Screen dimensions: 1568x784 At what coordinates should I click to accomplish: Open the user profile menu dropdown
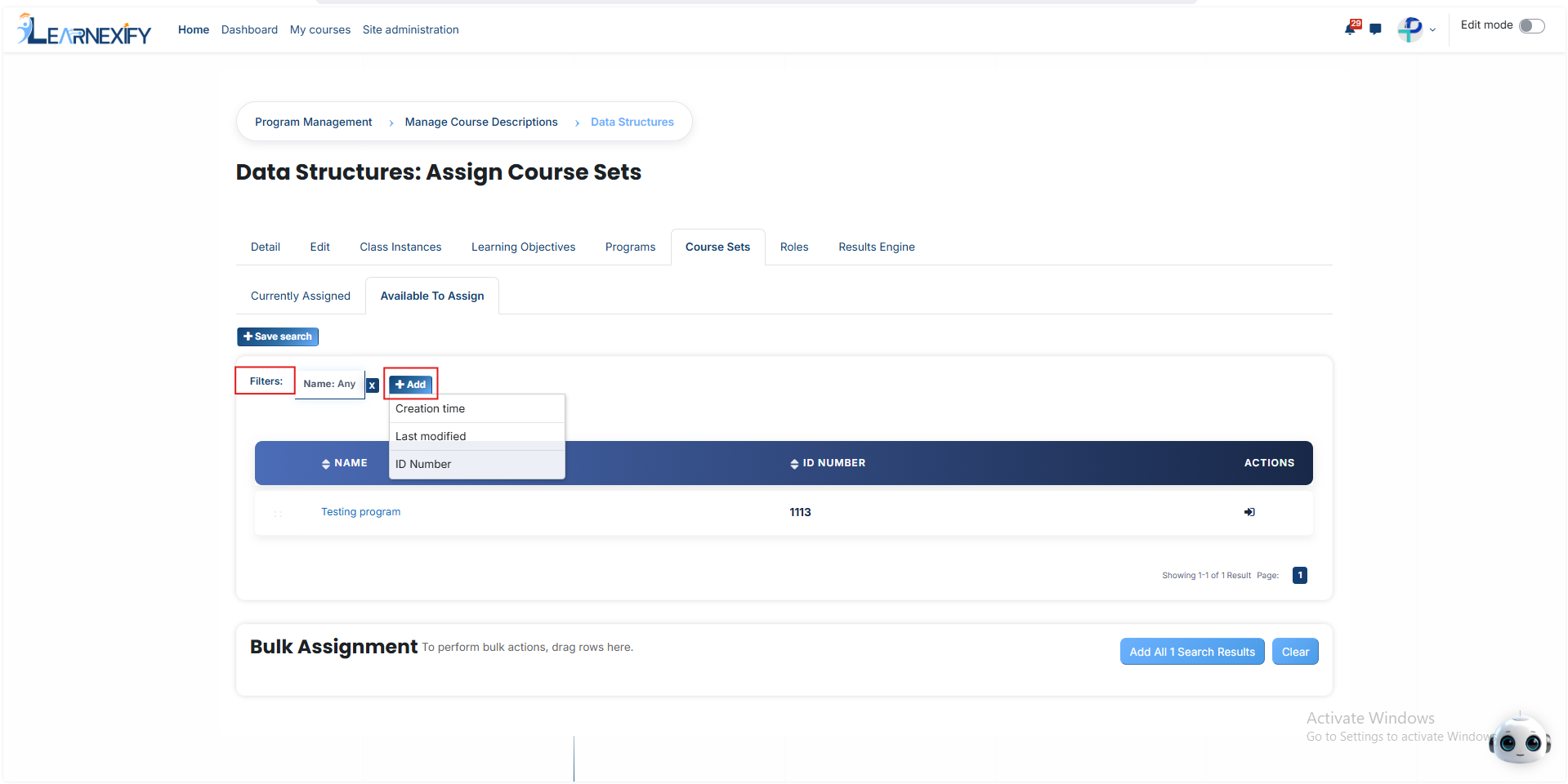point(1417,29)
